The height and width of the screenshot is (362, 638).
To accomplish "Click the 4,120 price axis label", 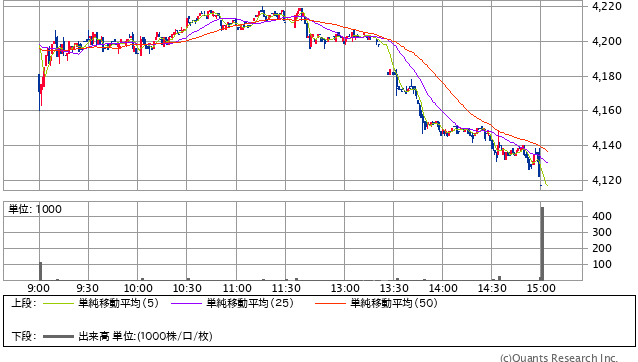I will [607, 180].
